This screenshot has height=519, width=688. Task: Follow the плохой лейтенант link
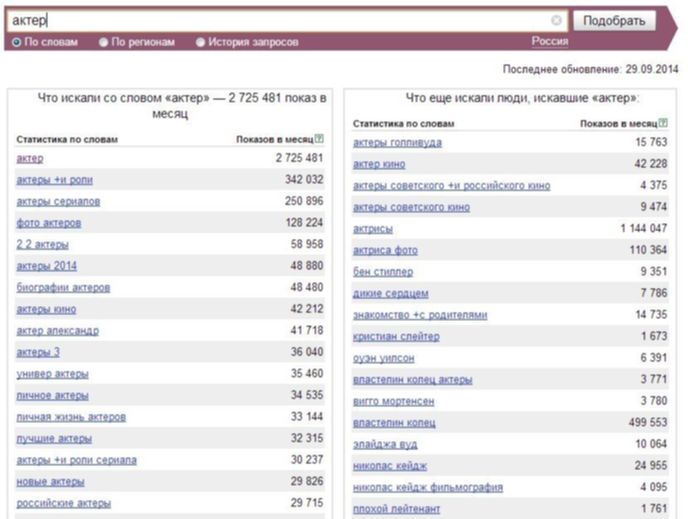[396, 509]
